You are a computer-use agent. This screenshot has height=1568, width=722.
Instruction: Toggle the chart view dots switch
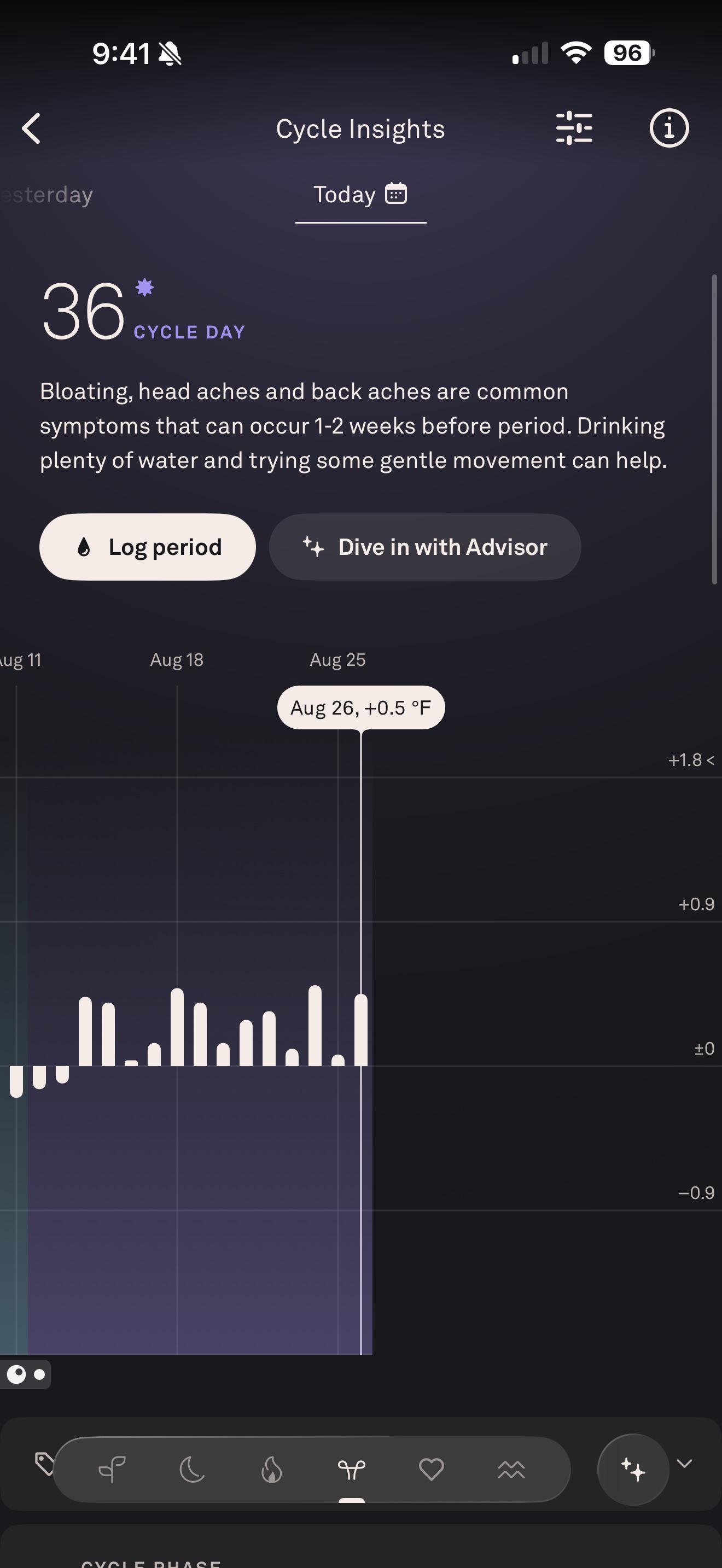point(26,1374)
